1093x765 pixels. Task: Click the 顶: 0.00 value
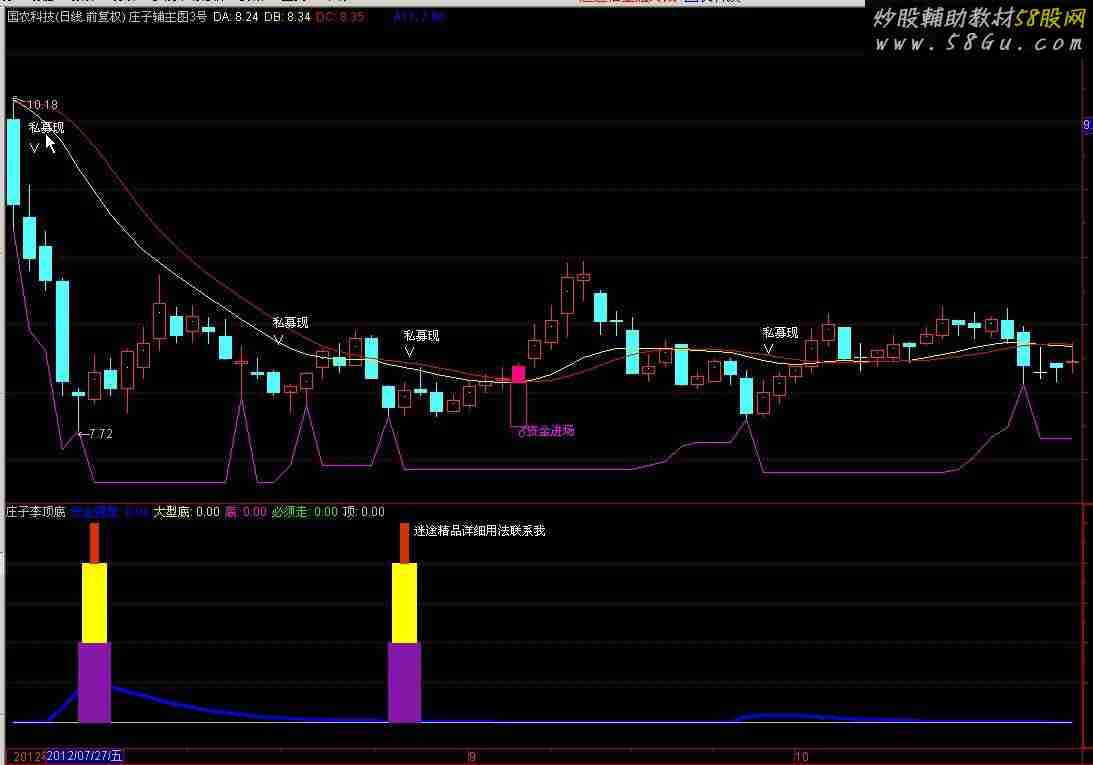364,512
